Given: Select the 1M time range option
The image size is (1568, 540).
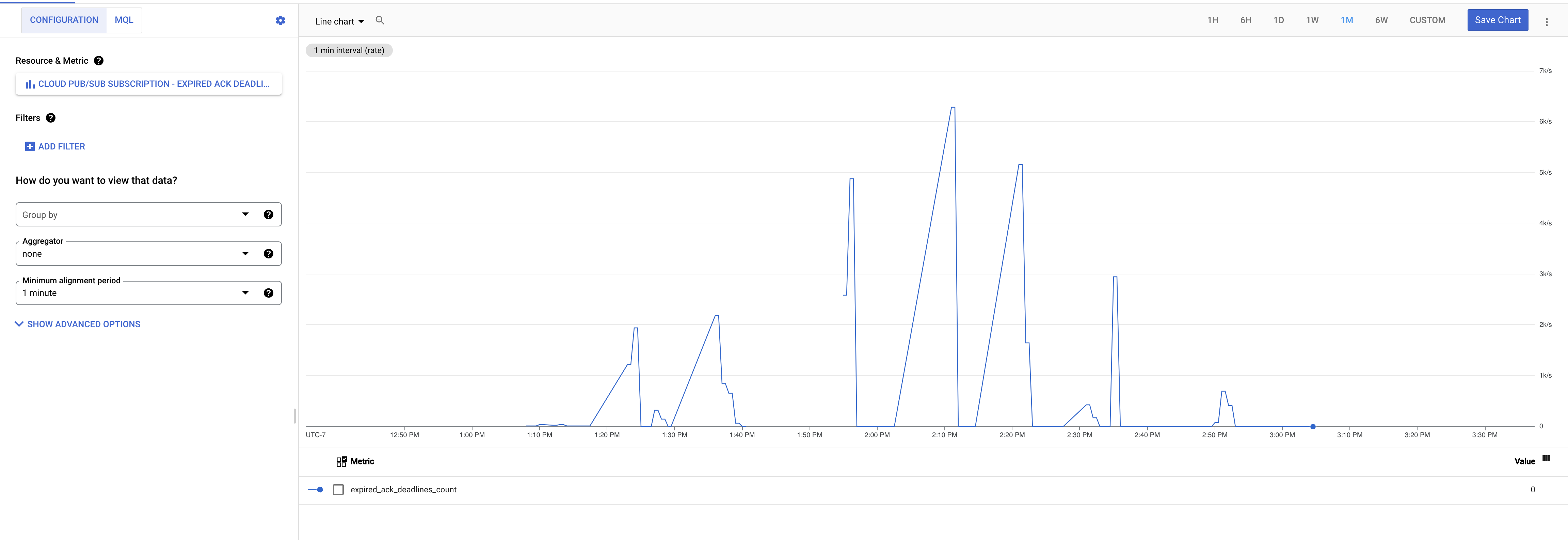Looking at the screenshot, I should (1347, 20).
